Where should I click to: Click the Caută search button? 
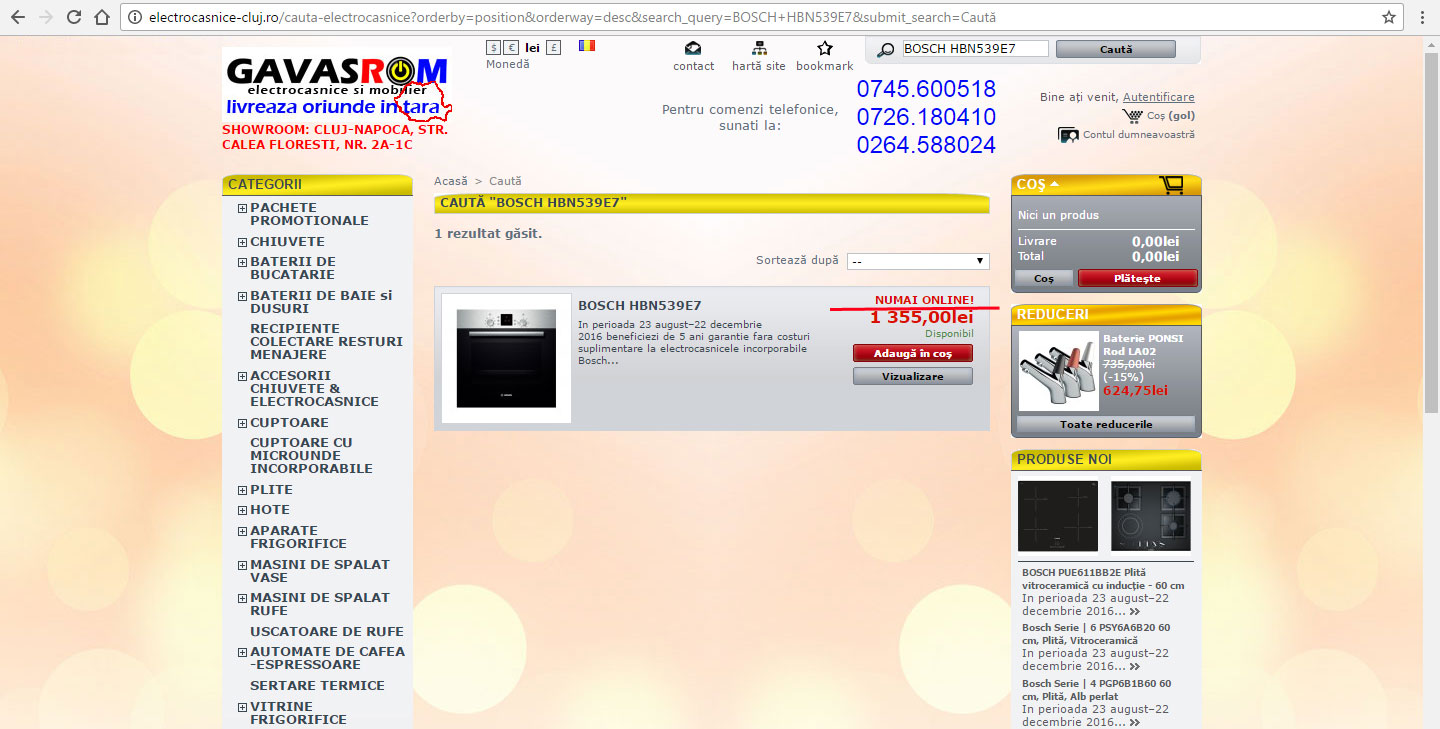1115,49
